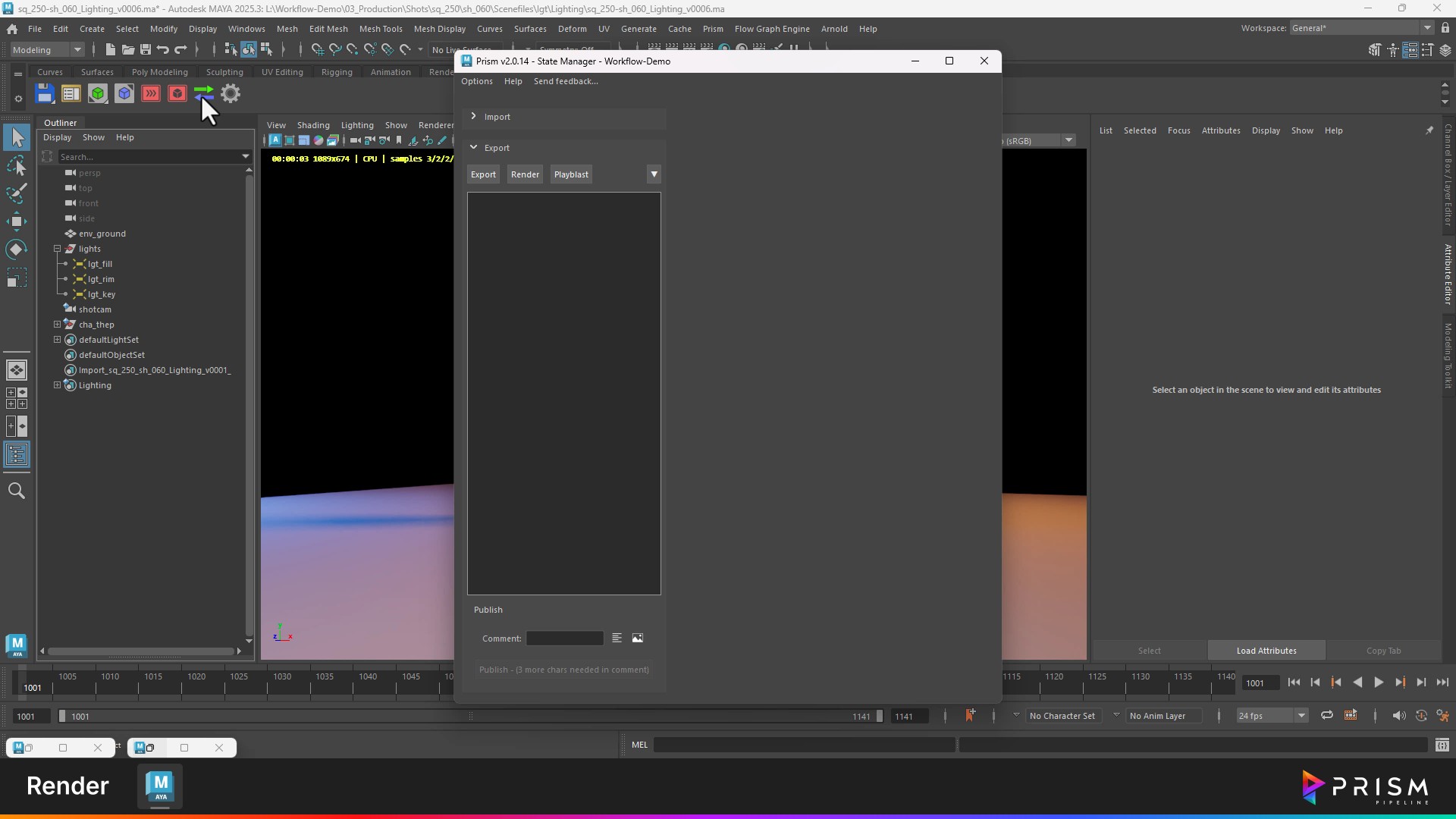Open Prism Settings gear shelf icon

click(x=231, y=93)
